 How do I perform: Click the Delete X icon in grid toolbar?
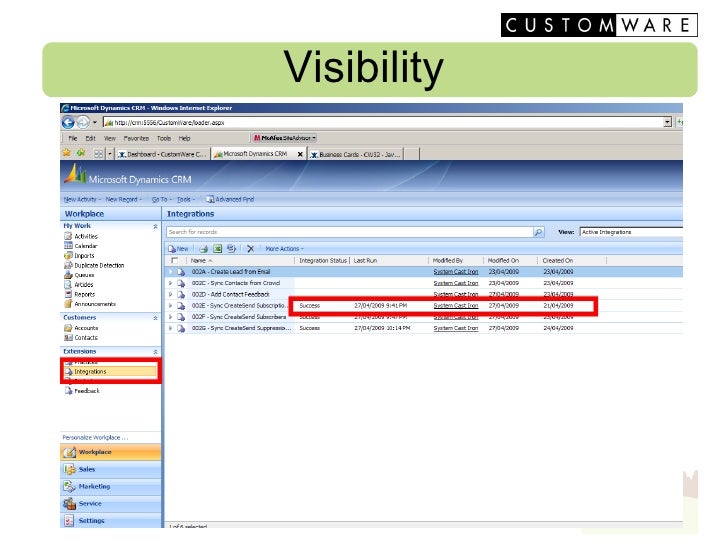click(x=251, y=249)
